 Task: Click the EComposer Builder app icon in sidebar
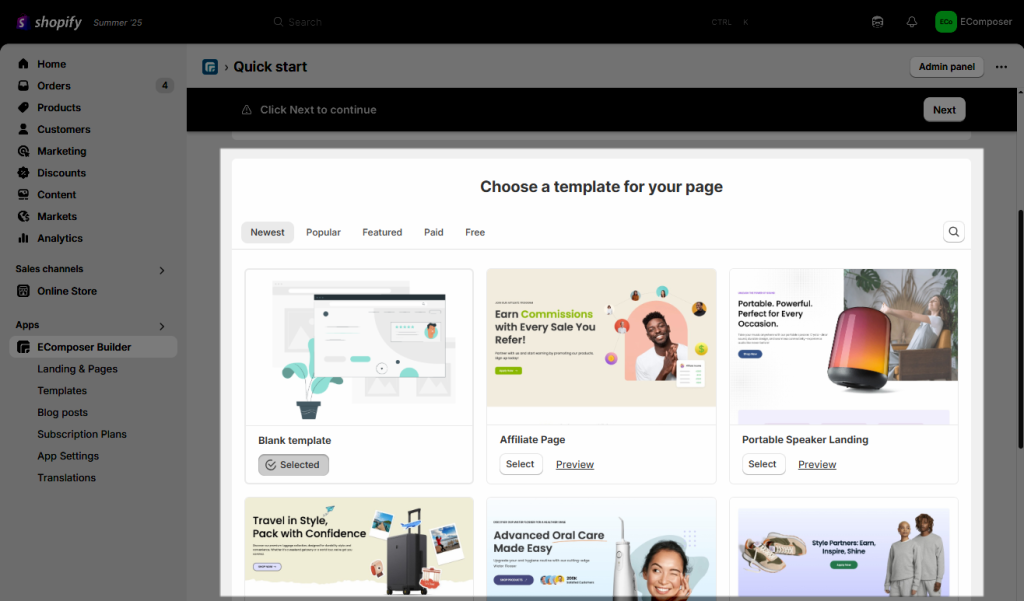[24, 347]
